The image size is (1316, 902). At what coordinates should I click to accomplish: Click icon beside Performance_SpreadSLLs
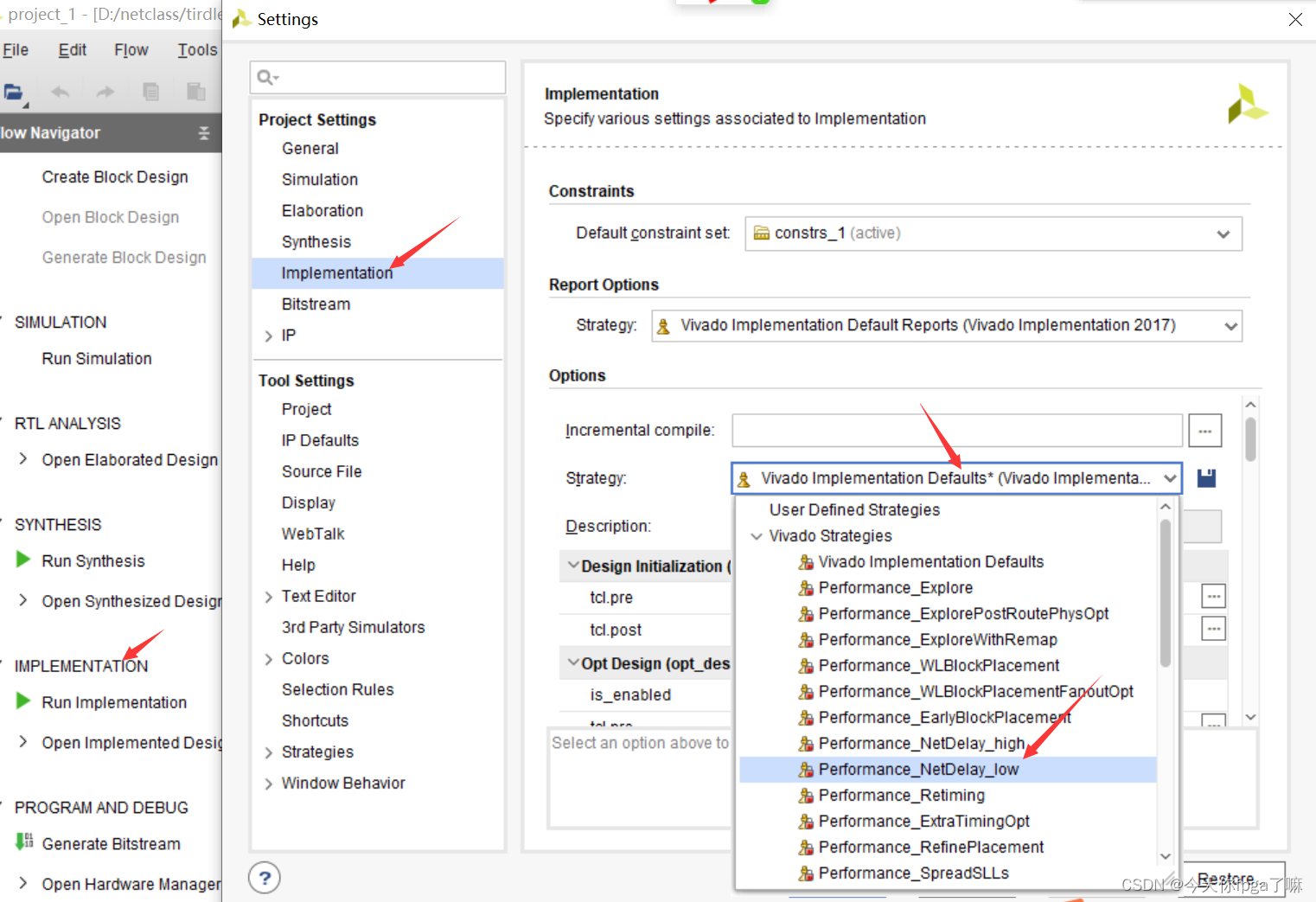(x=806, y=873)
